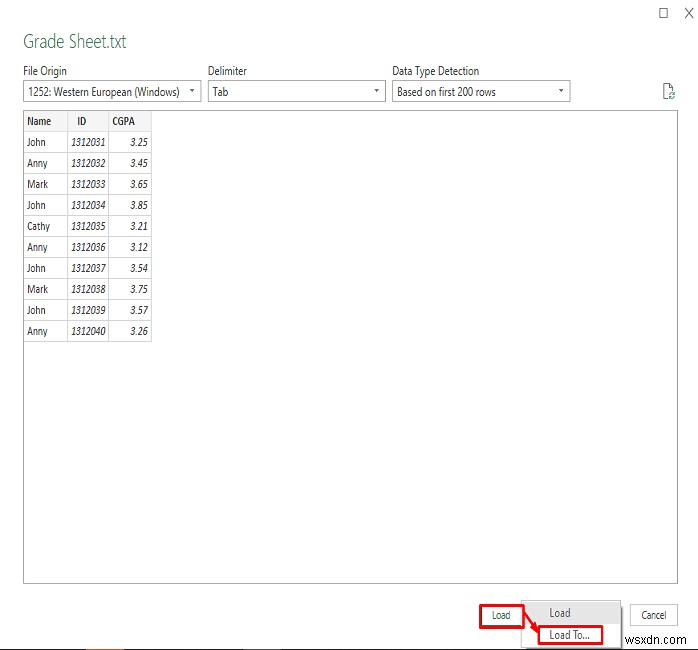Open the Data Type Detection dropdown

pyautogui.click(x=481, y=91)
